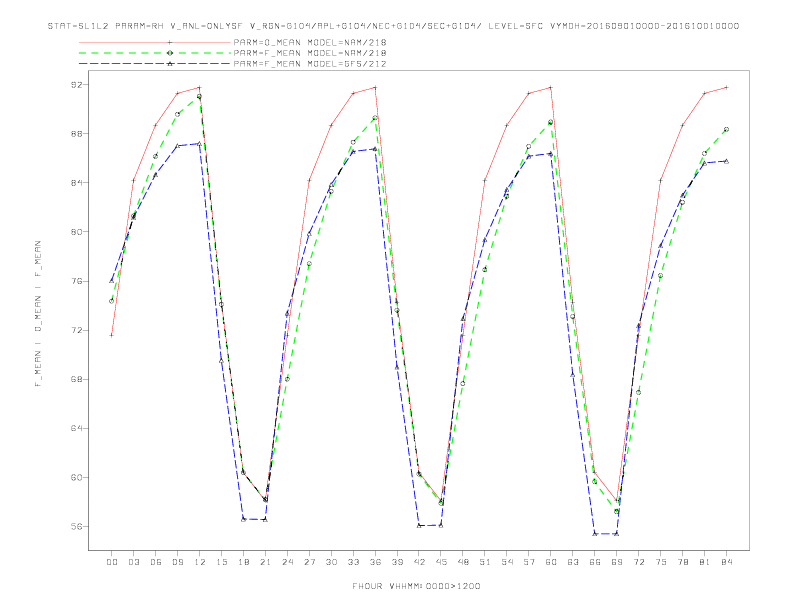This screenshot has height=612, width=792.
Task: Click x-axis forecast hour label 03
Action: [133, 562]
